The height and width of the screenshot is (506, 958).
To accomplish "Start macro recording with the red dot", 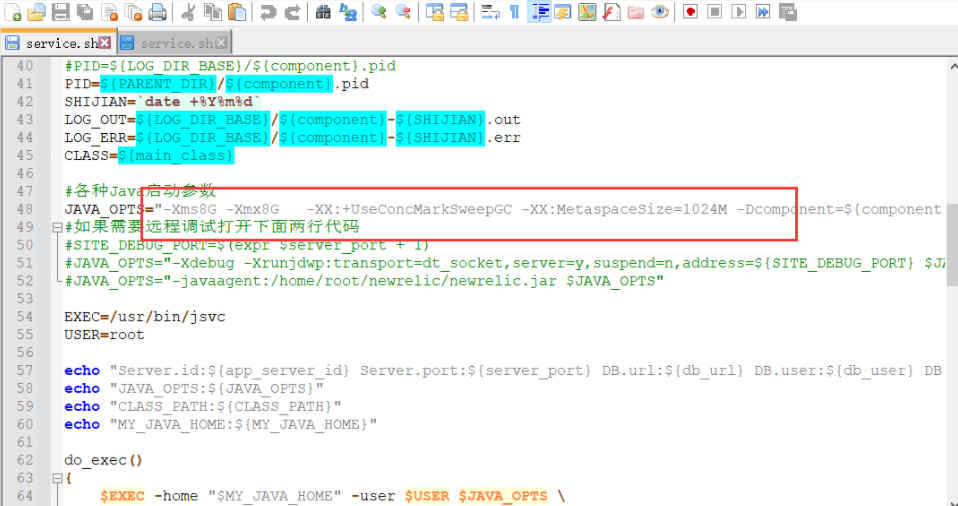I will click(x=690, y=12).
